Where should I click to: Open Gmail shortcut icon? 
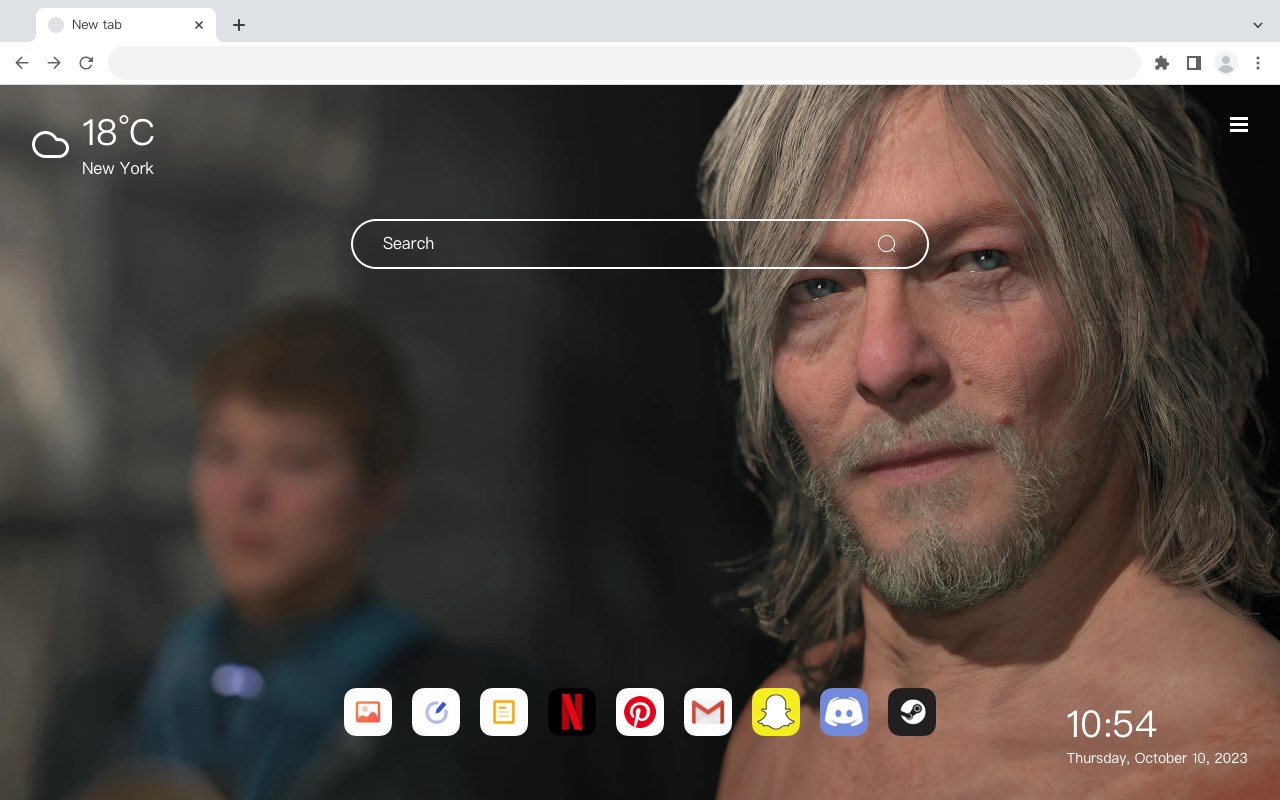pyautogui.click(x=708, y=712)
